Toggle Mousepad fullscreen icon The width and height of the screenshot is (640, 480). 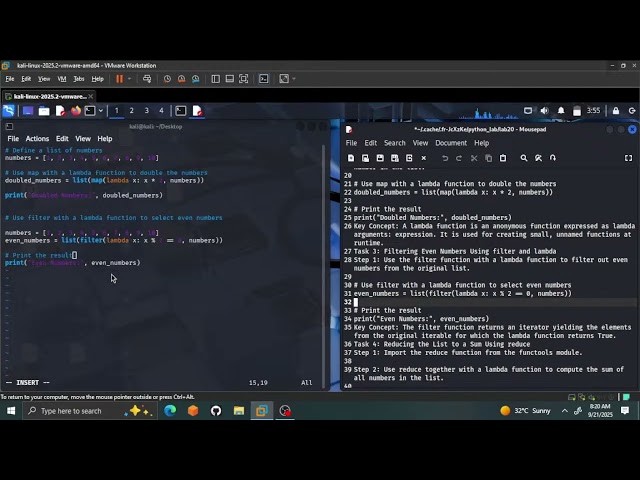pos(629,158)
